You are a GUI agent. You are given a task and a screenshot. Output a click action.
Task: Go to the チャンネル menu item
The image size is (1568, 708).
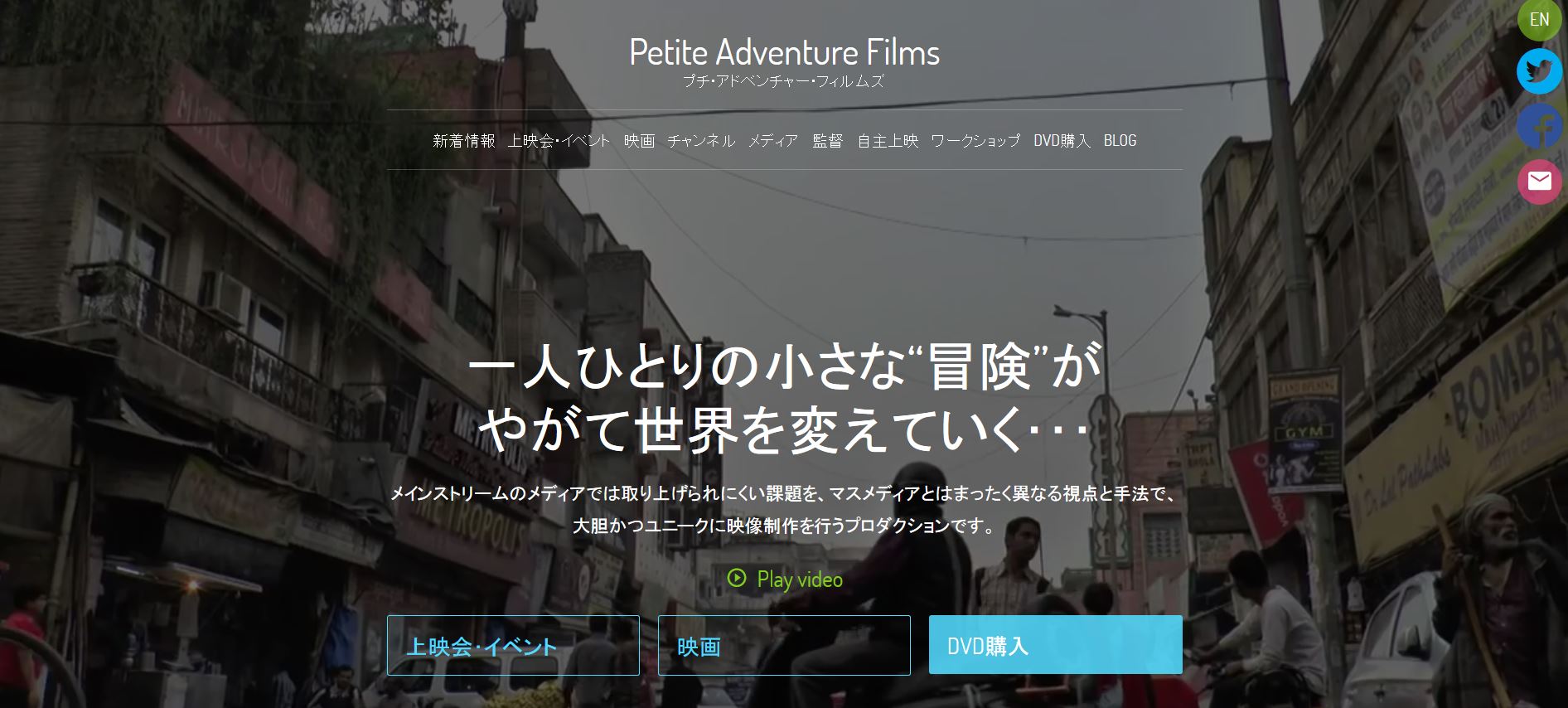tap(701, 141)
